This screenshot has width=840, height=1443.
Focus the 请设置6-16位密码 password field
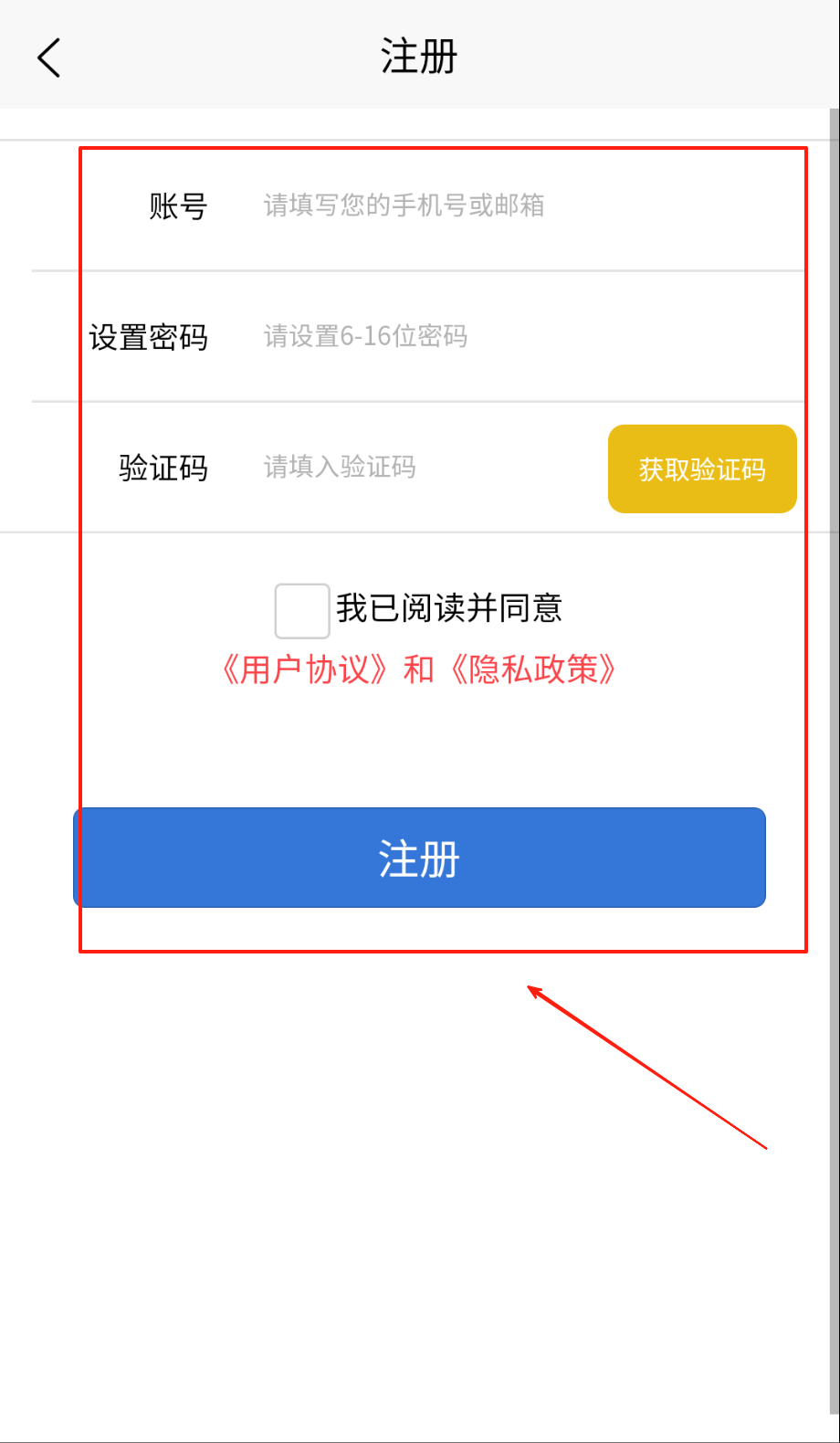point(530,336)
